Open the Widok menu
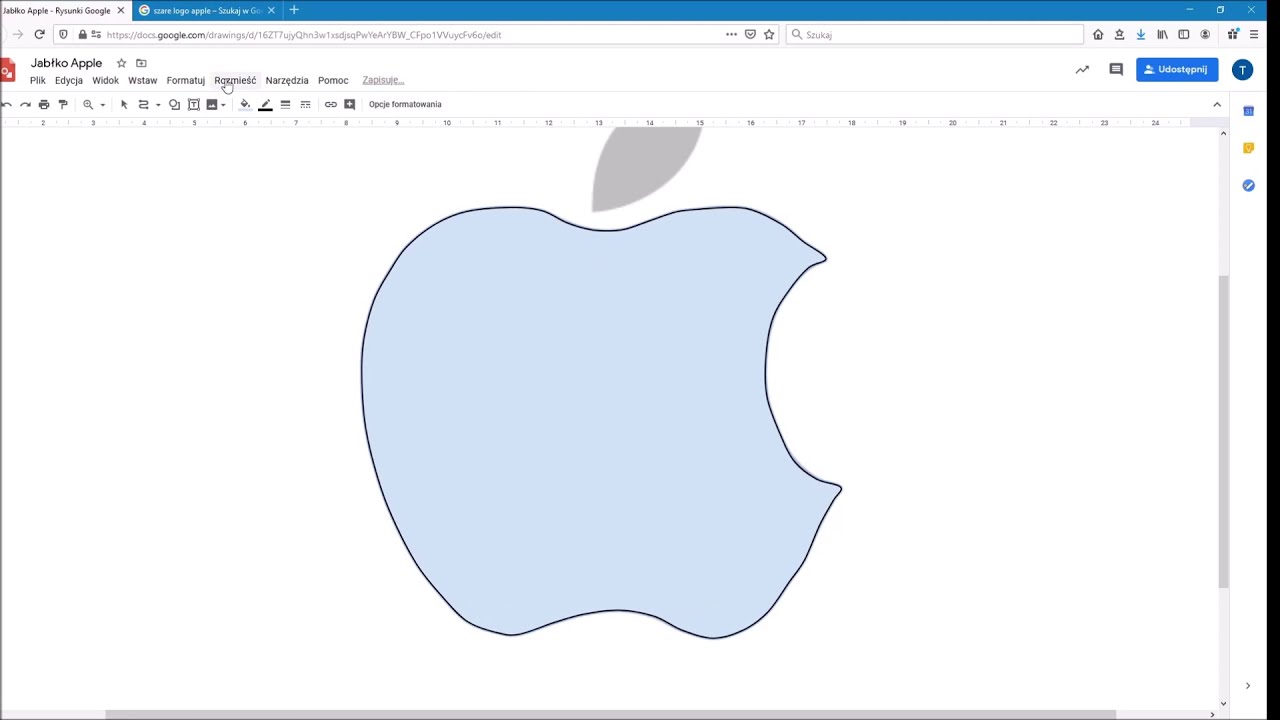The width and height of the screenshot is (1280, 720). [x=105, y=80]
